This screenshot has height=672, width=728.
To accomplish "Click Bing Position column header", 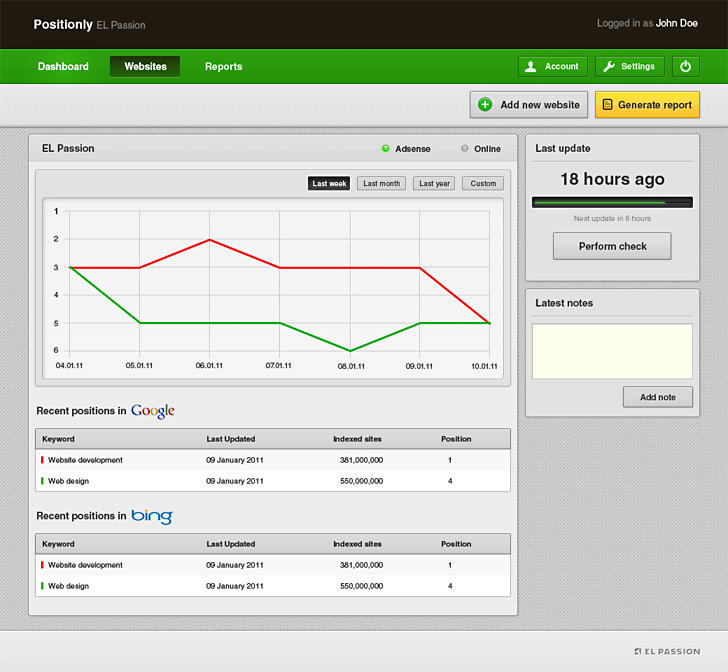I will [456, 544].
